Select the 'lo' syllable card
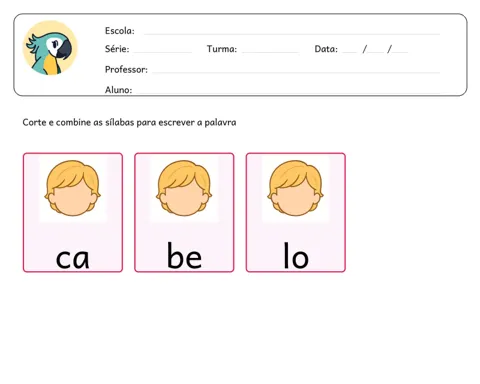 coord(296,213)
